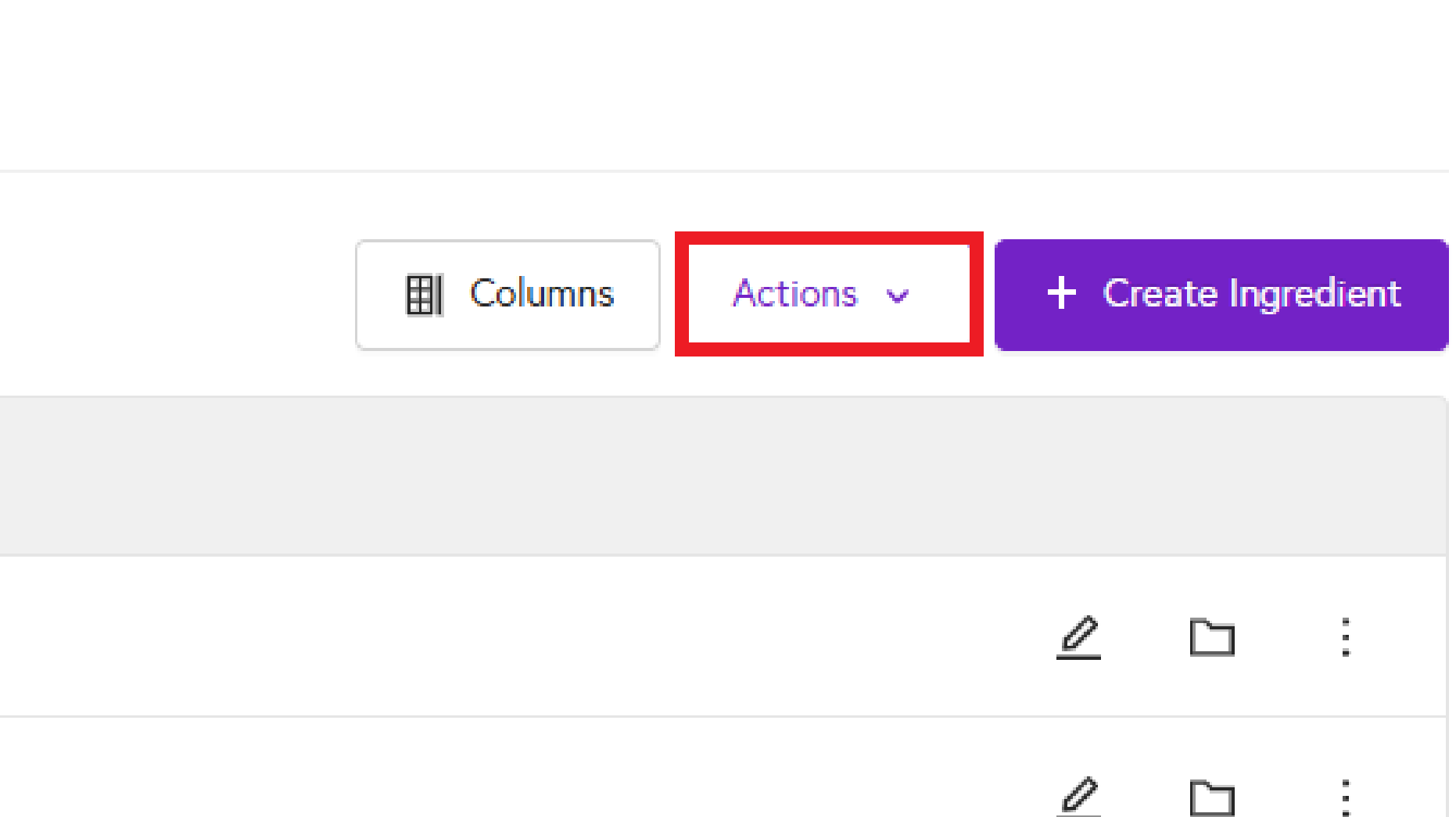1456x817 pixels.
Task: Click the grid icon on Columns button
Action: pyautogui.click(x=424, y=295)
